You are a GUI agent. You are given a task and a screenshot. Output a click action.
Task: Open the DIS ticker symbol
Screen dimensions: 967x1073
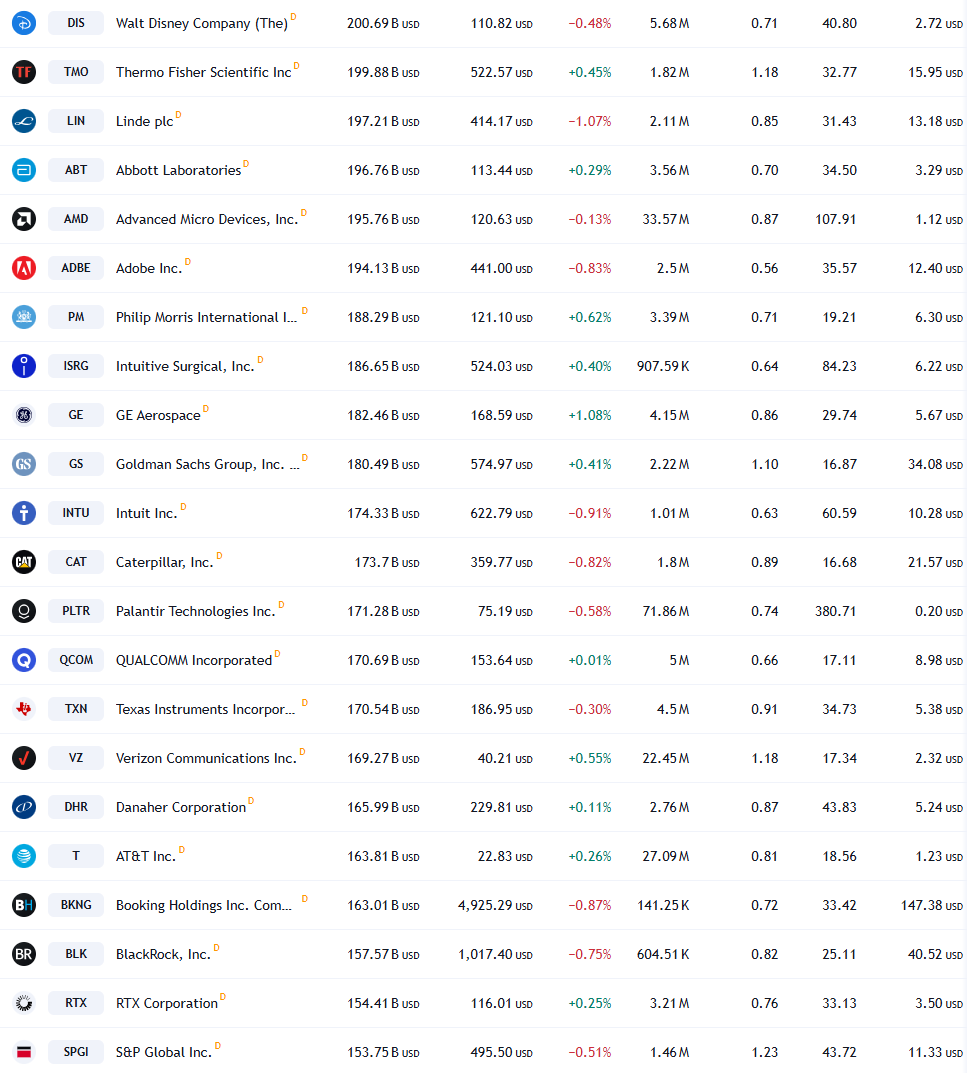click(x=76, y=23)
